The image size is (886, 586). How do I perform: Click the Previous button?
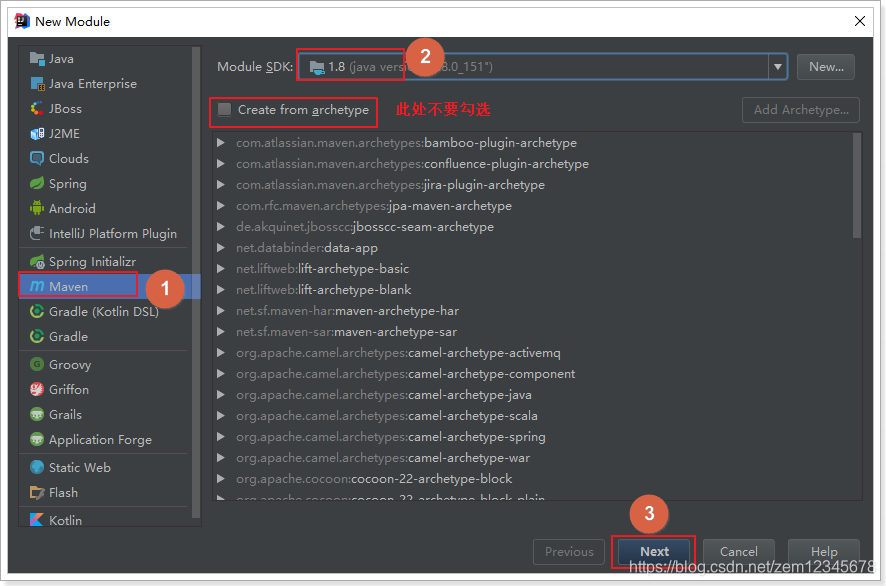click(569, 552)
